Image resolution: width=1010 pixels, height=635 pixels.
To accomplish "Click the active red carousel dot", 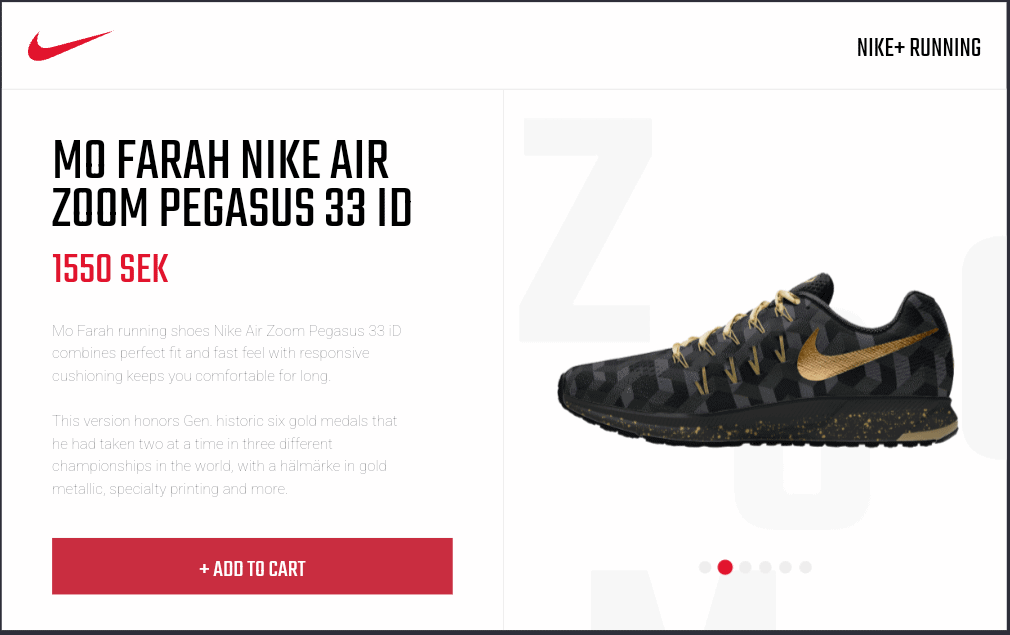I will 725,567.
